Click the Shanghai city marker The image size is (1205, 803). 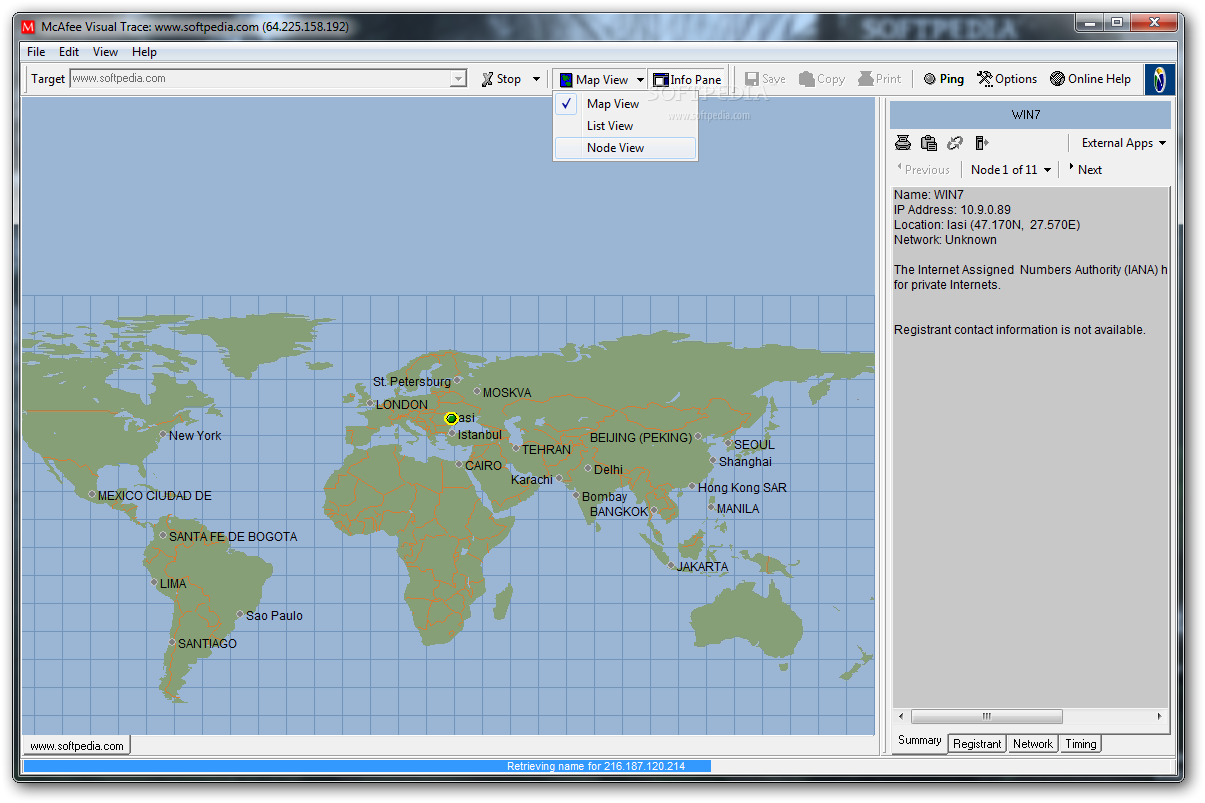[713, 461]
